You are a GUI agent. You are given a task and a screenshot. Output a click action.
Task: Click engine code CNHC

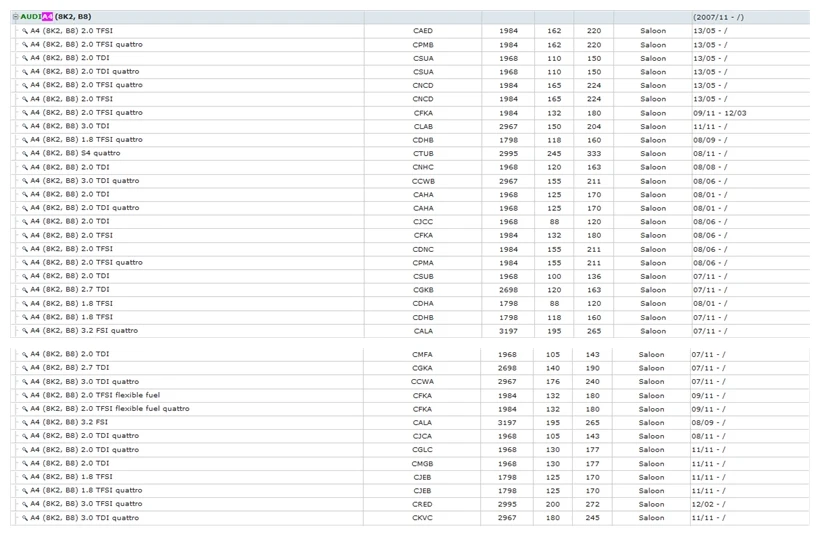(x=423, y=167)
